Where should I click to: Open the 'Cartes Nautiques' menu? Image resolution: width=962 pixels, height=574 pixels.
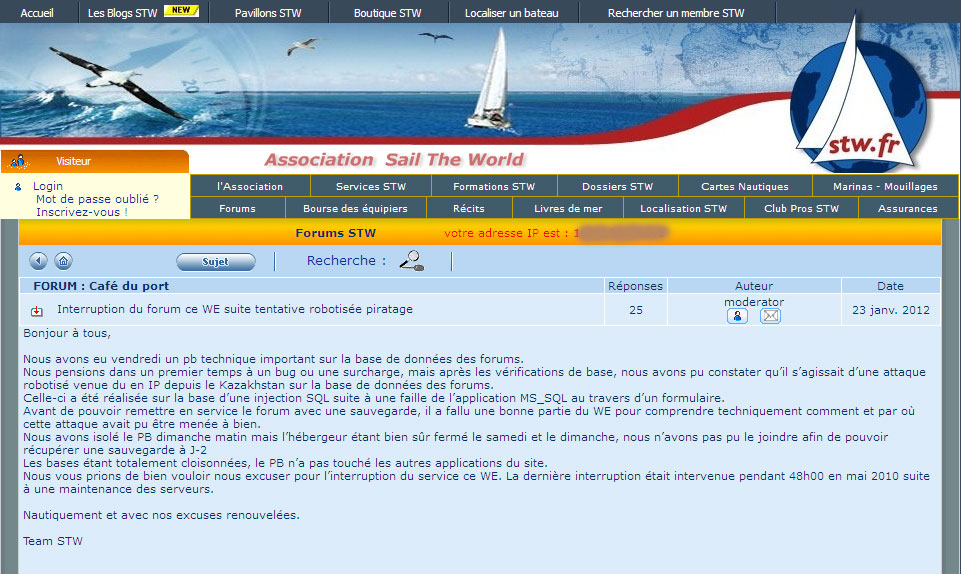coord(744,186)
